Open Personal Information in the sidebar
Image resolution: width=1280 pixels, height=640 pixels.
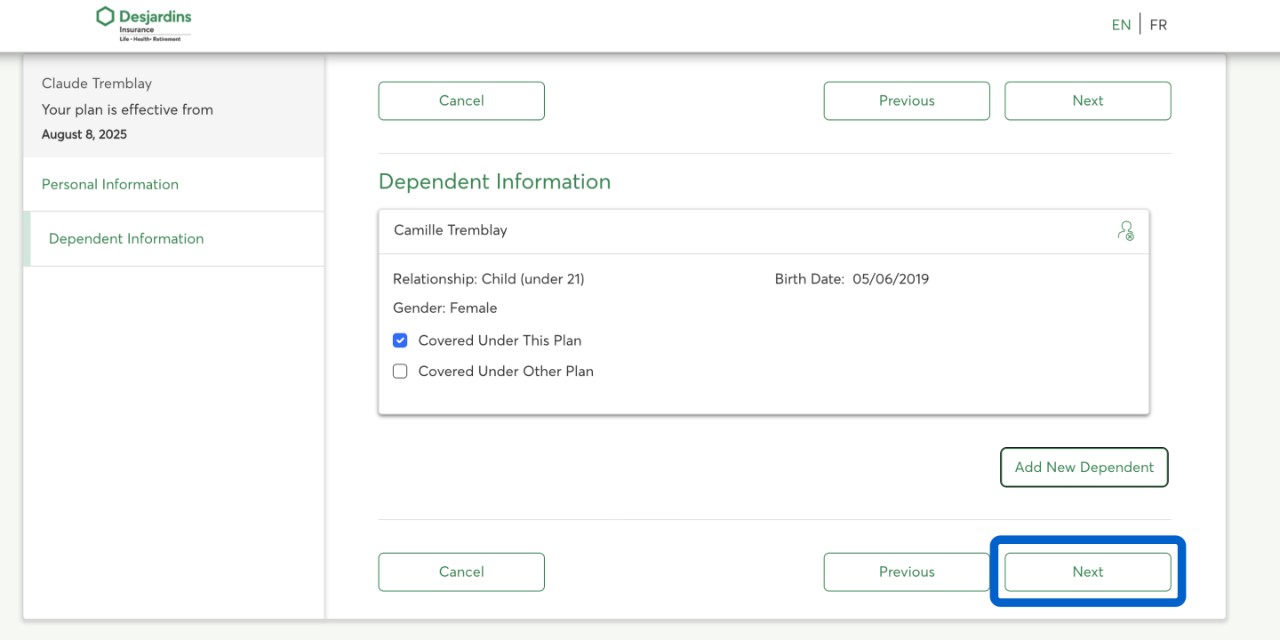coord(110,184)
